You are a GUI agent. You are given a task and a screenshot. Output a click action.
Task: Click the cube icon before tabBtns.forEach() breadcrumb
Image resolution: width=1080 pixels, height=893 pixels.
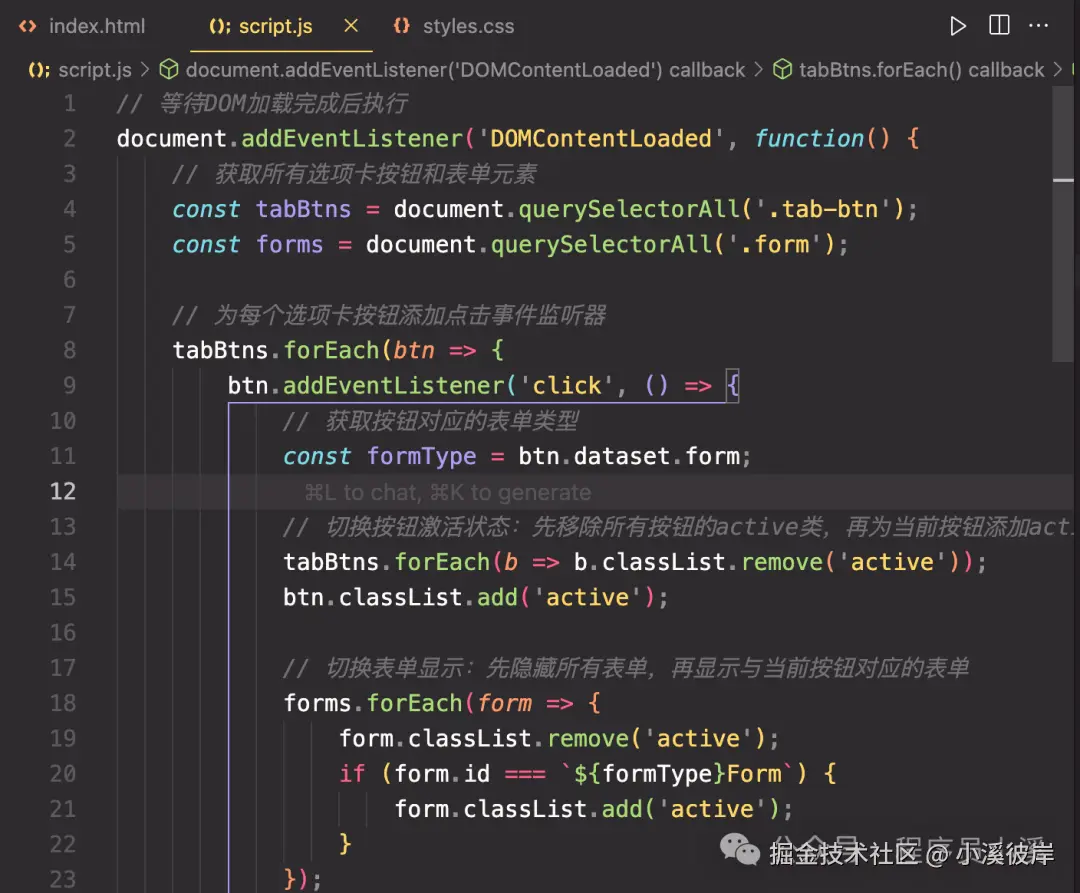782,70
